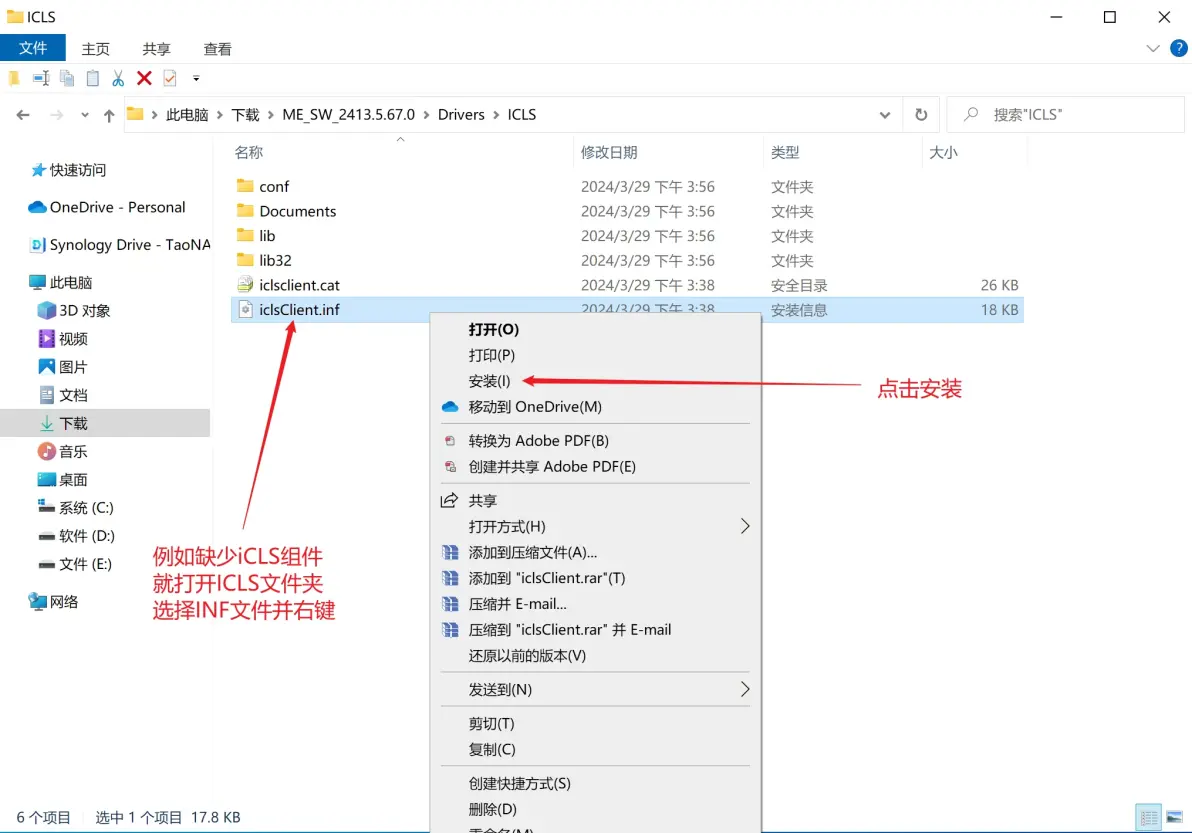Click the 修改日期 column header
The height and width of the screenshot is (833, 1192).
point(609,152)
